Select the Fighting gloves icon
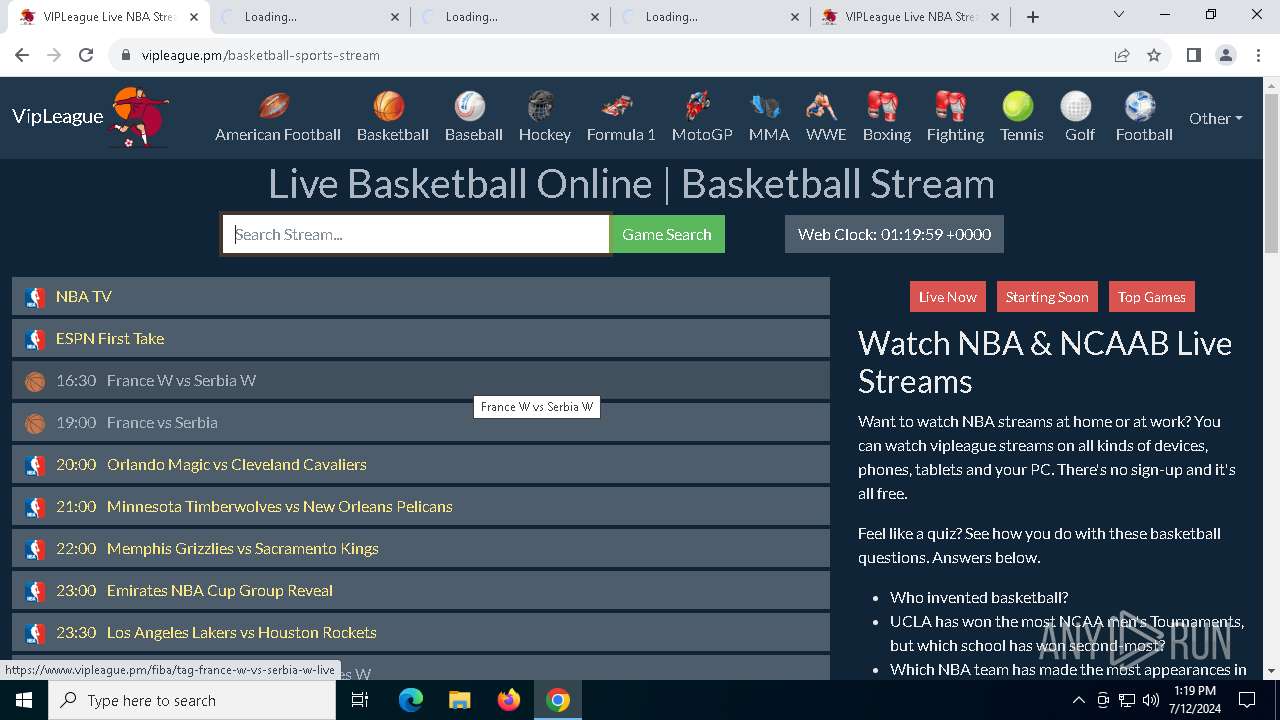This screenshot has height=720, width=1280. [951, 105]
